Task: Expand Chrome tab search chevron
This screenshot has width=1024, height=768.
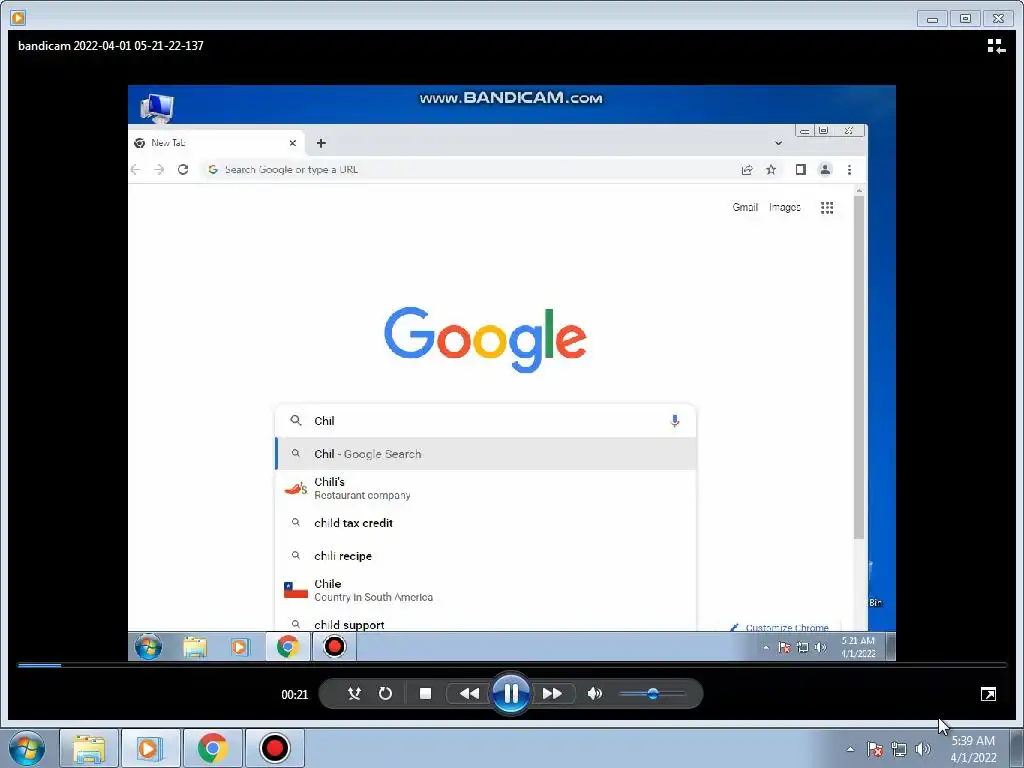Action: pyautogui.click(x=778, y=143)
